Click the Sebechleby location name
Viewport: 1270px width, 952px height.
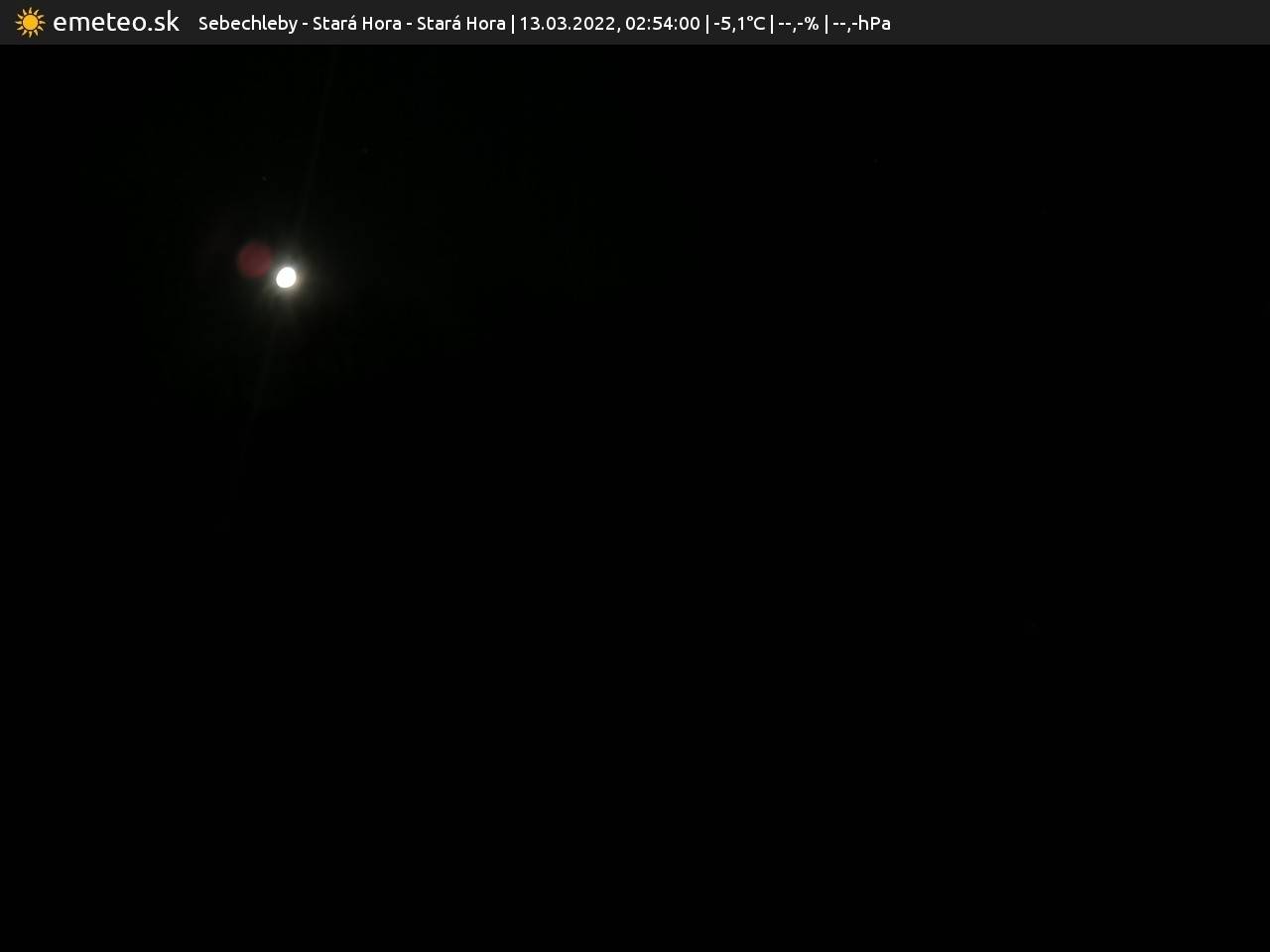point(247,24)
